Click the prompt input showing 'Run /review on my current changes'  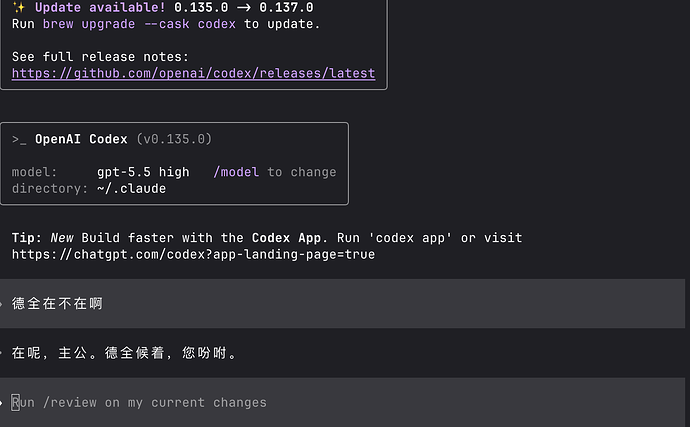(342, 402)
